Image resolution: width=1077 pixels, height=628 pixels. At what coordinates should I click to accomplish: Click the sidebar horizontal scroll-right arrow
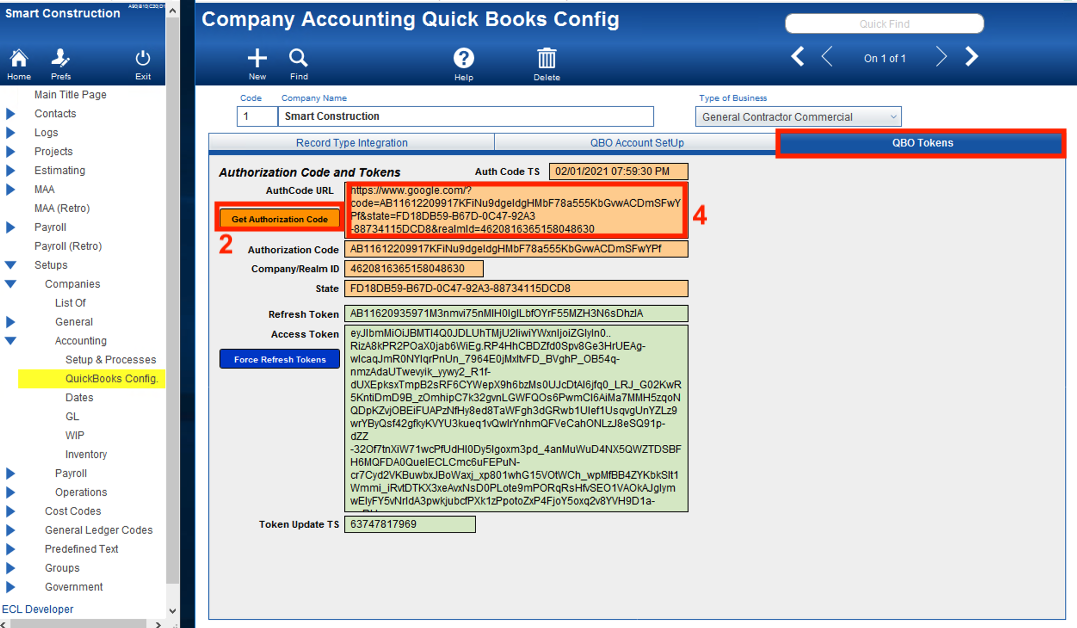[x=159, y=624]
